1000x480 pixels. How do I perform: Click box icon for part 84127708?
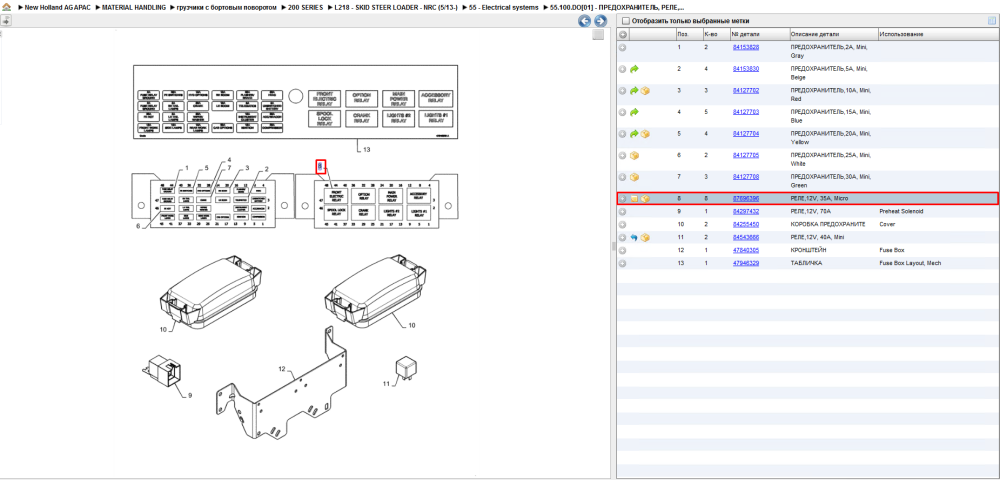click(634, 177)
